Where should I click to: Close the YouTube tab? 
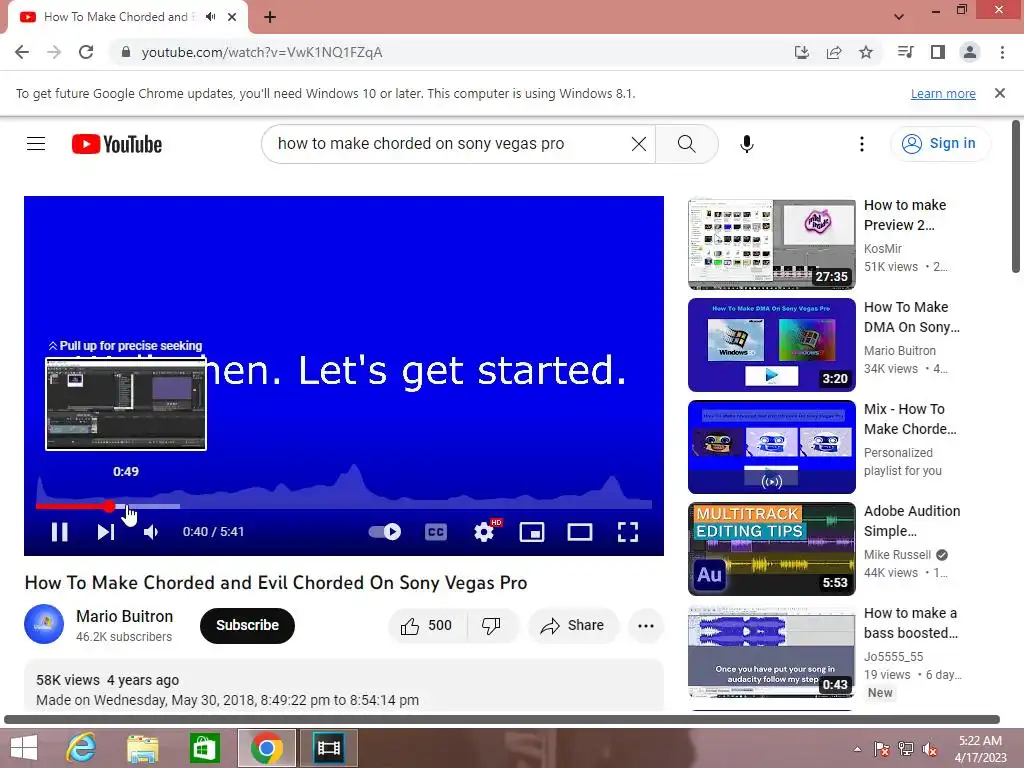click(232, 17)
